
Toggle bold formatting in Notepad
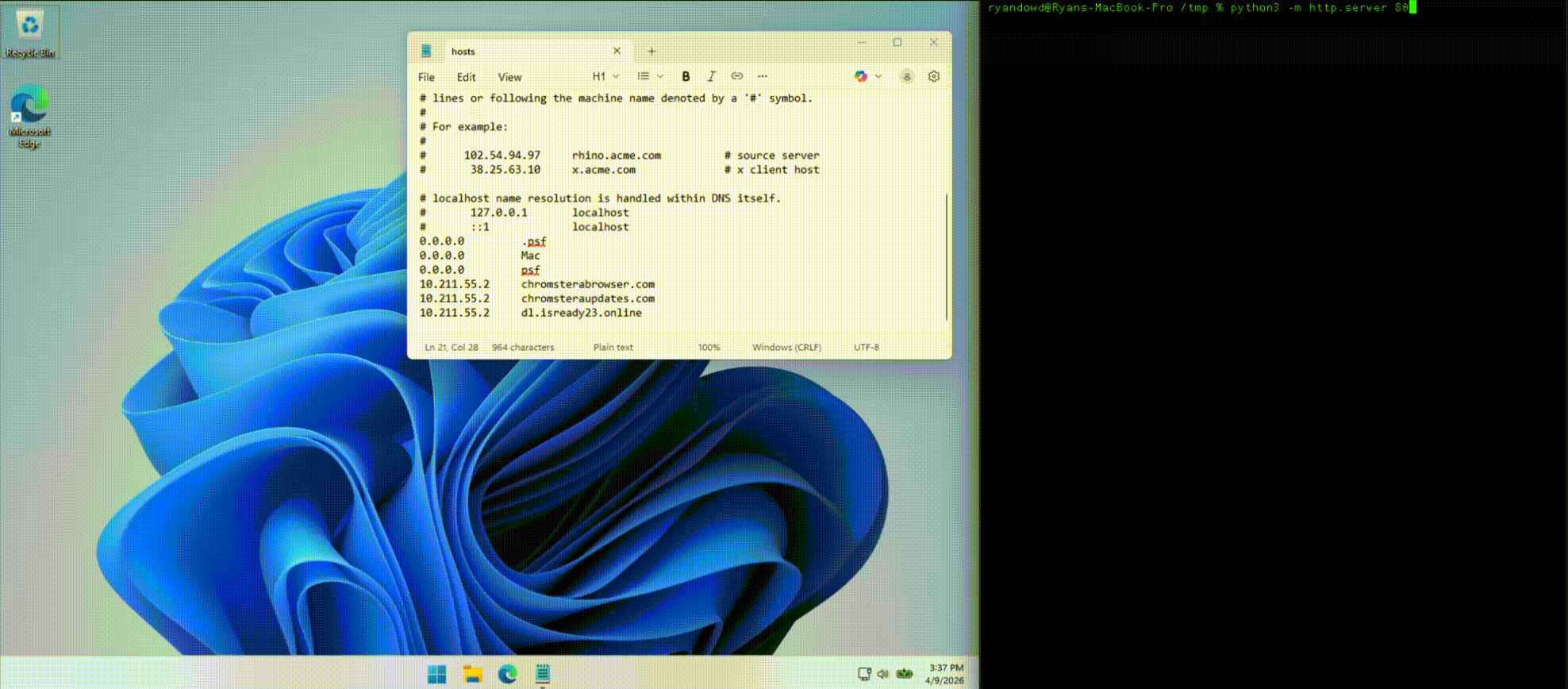(x=686, y=77)
